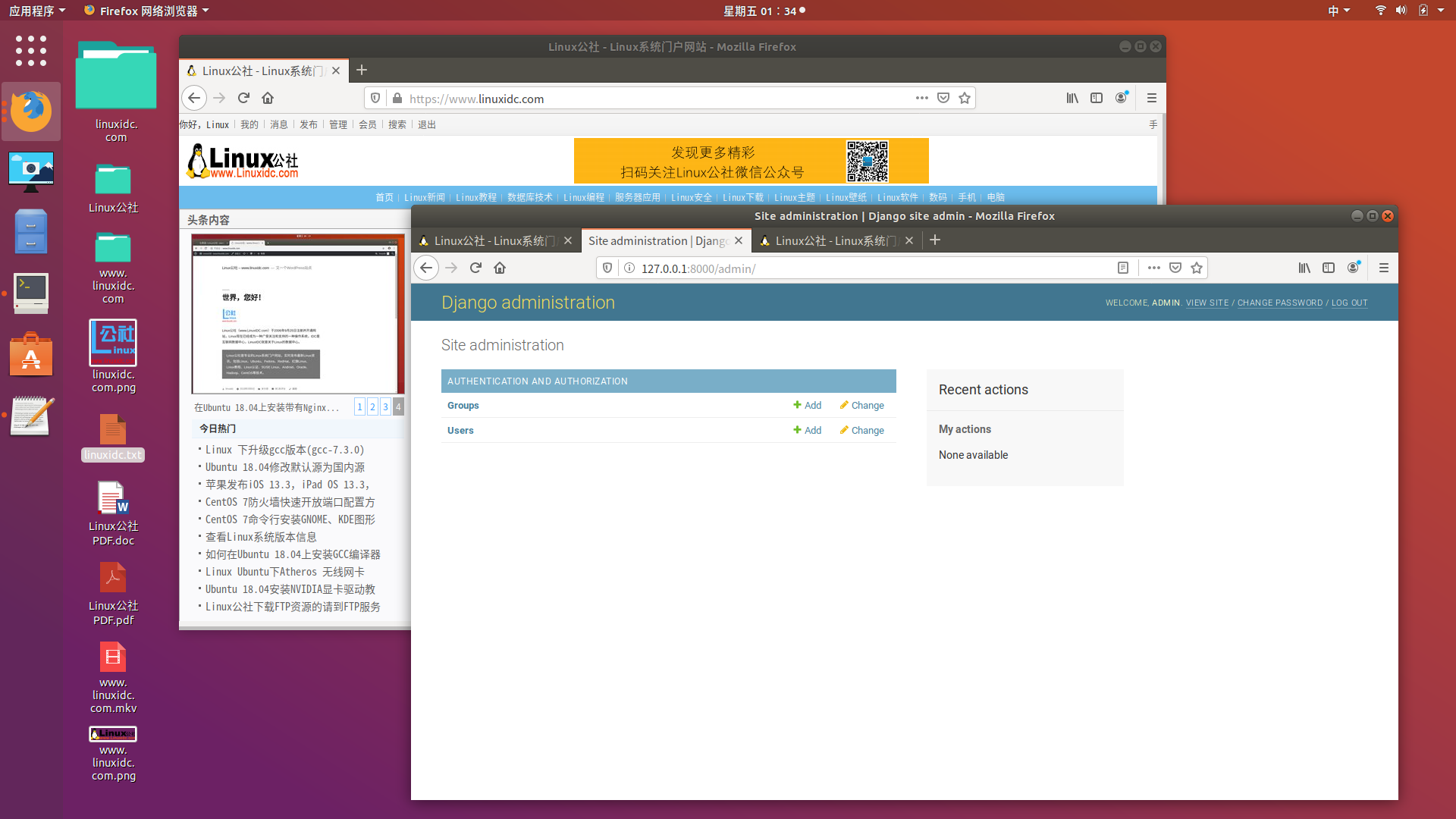
Task: Toggle reader view in Django admin address bar
Action: 1123,268
